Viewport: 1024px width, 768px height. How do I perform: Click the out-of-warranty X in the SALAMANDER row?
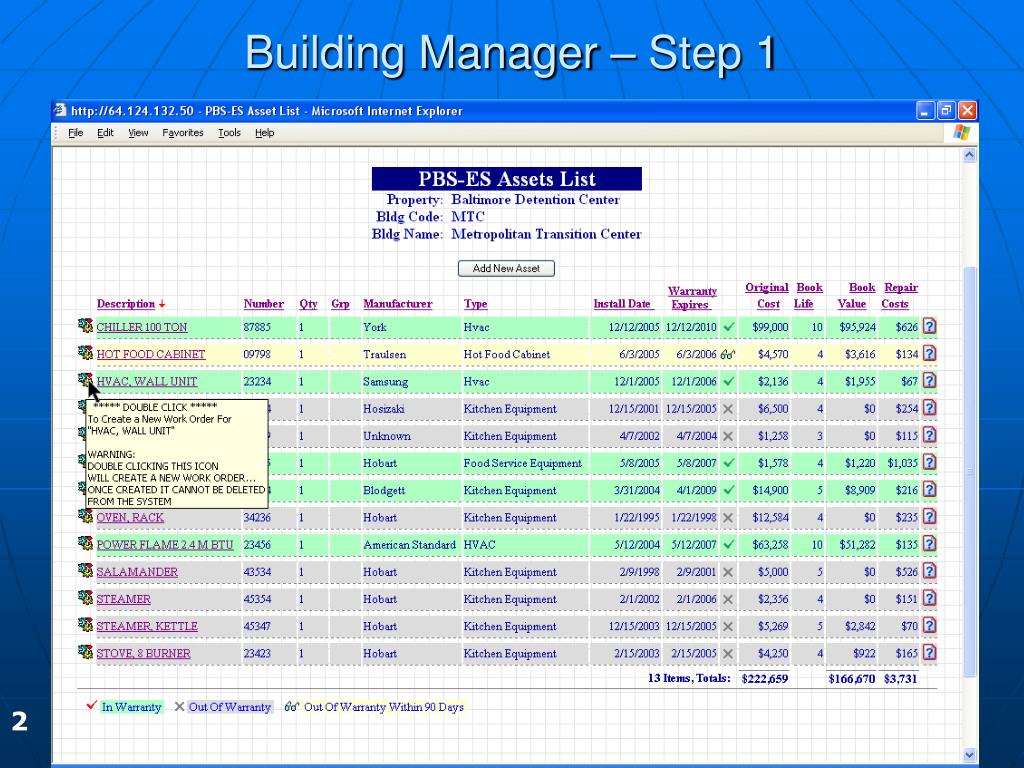(728, 572)
